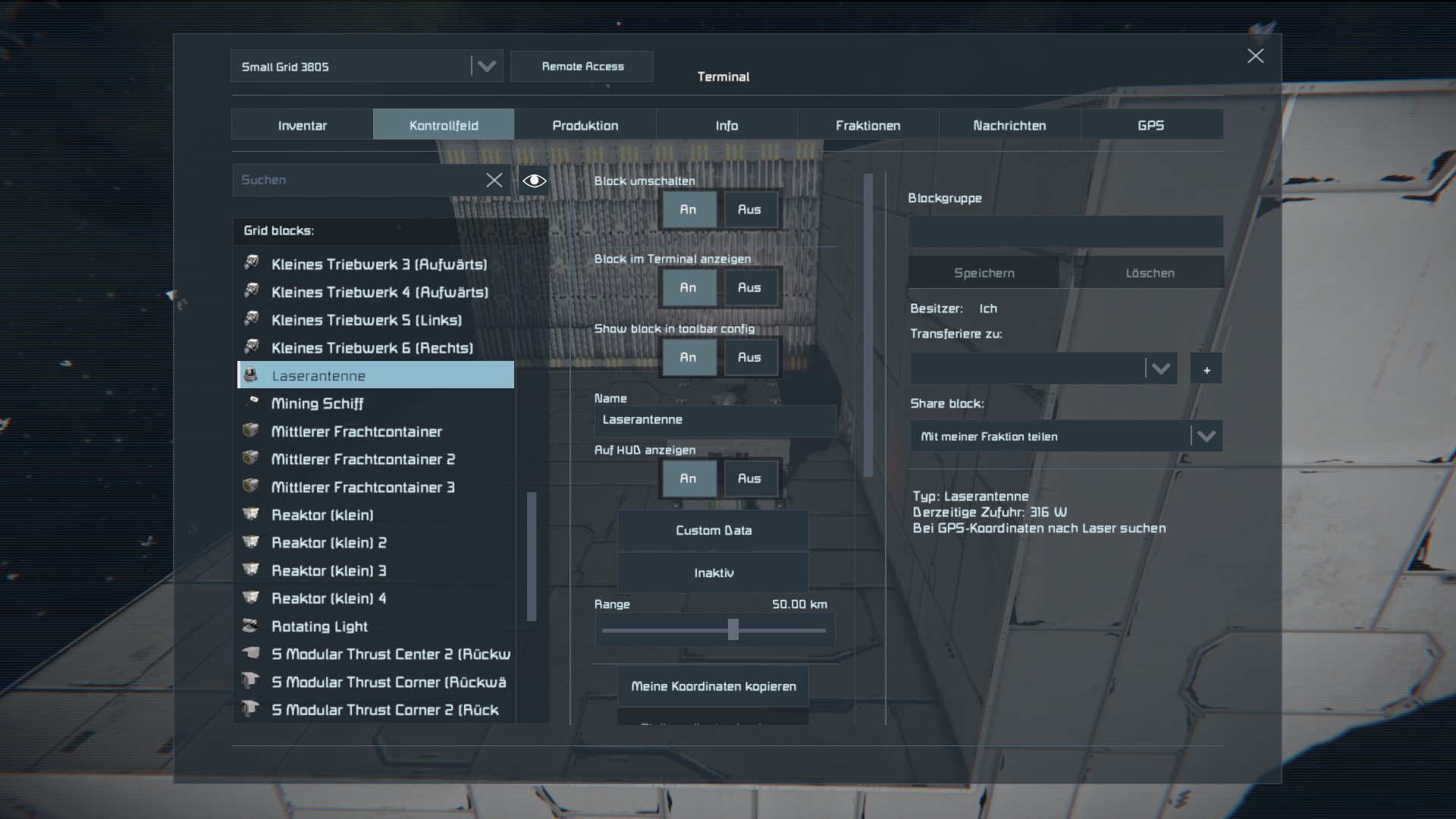Expand the Small Grid 3805 dropdown
1456x819 pixels.
(486, 67)
